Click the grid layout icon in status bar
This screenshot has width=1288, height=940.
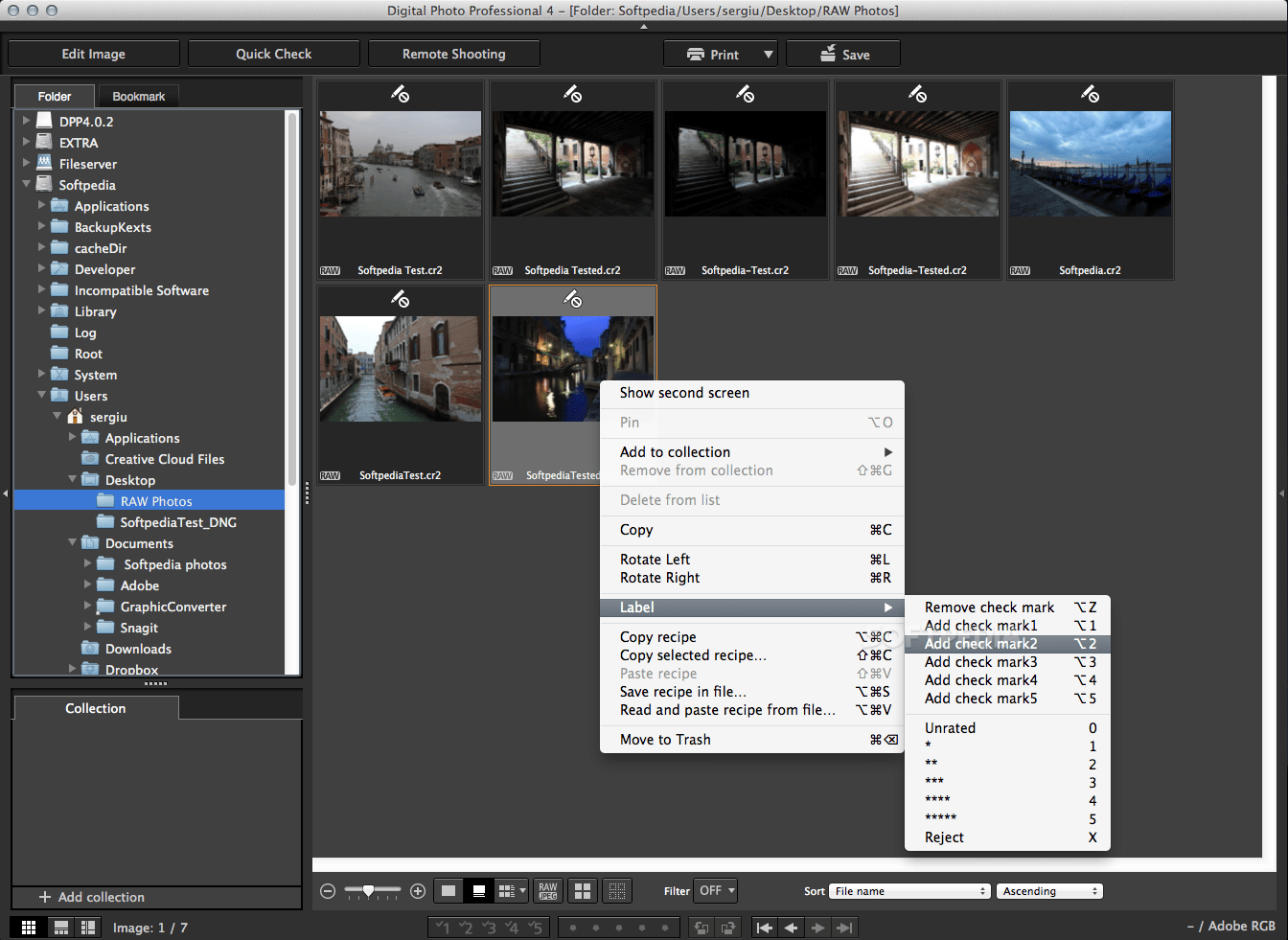[29, 927]
